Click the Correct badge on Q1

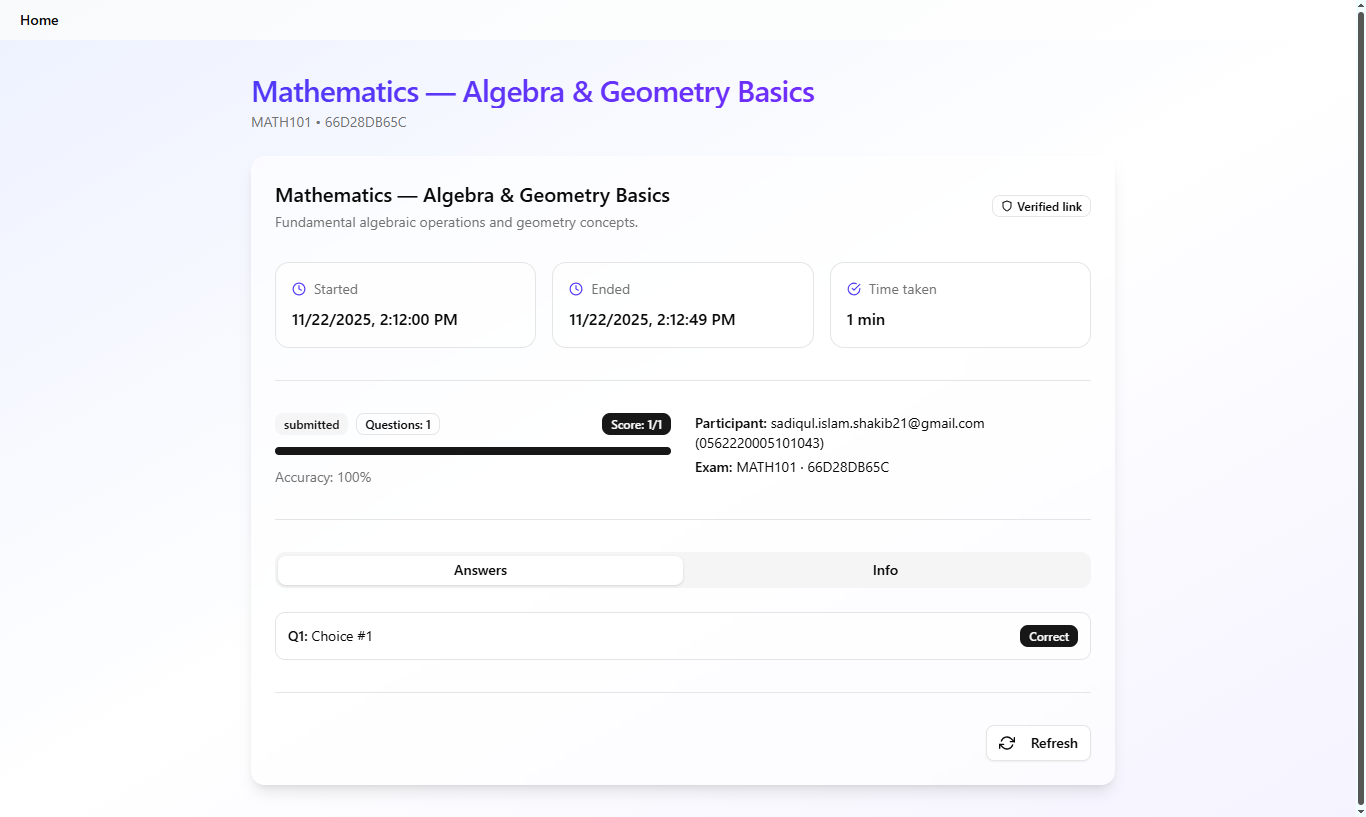(1048, 637)
